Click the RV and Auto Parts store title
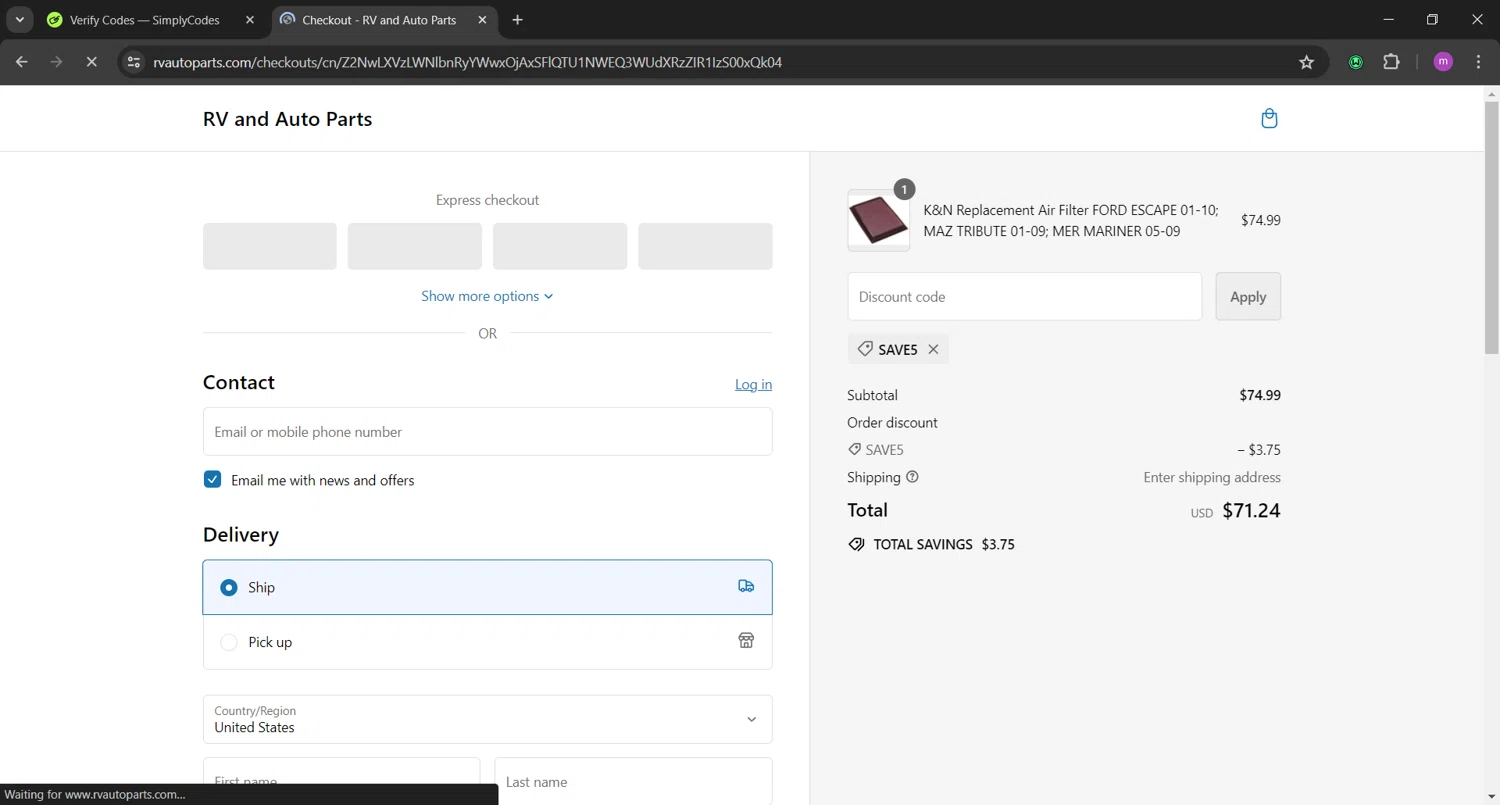 coord(287,119)
